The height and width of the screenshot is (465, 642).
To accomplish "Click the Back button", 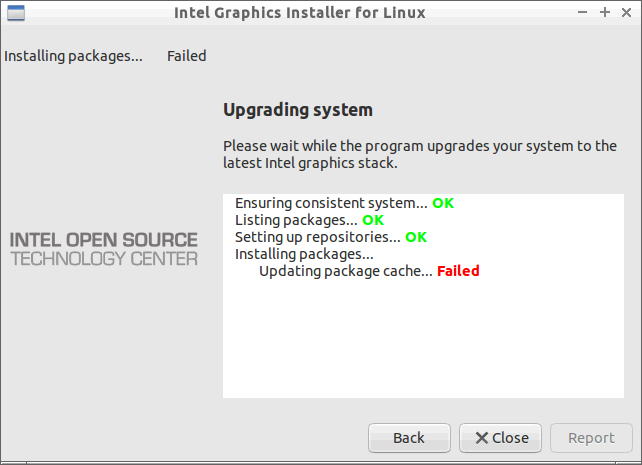I will pyautogui.click(x=409, y=438).
